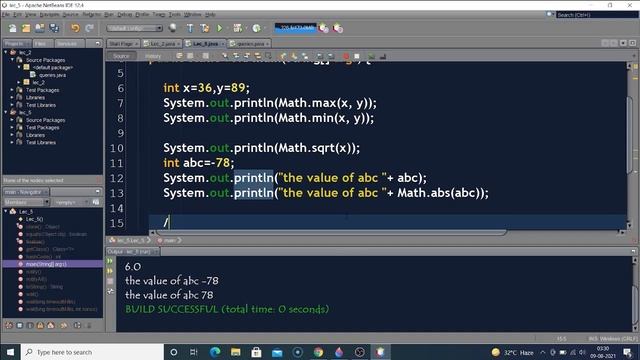Collapse Lec_5 class node in Navigator
Screen dimensions: 640x360
(x=6, y=211)
